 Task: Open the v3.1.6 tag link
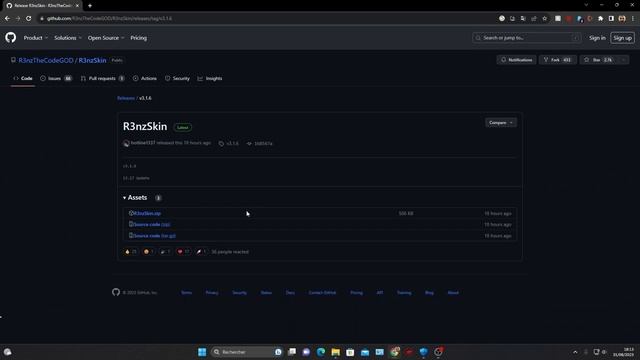(229, 143)
